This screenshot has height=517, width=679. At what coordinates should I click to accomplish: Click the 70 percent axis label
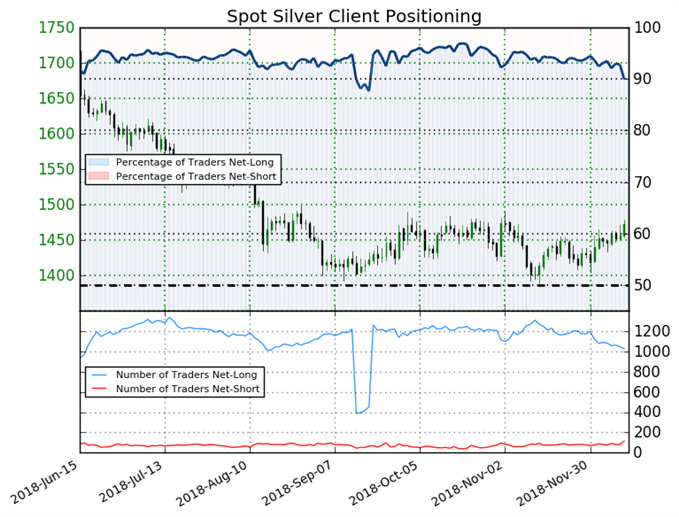(x=643, y=183)
